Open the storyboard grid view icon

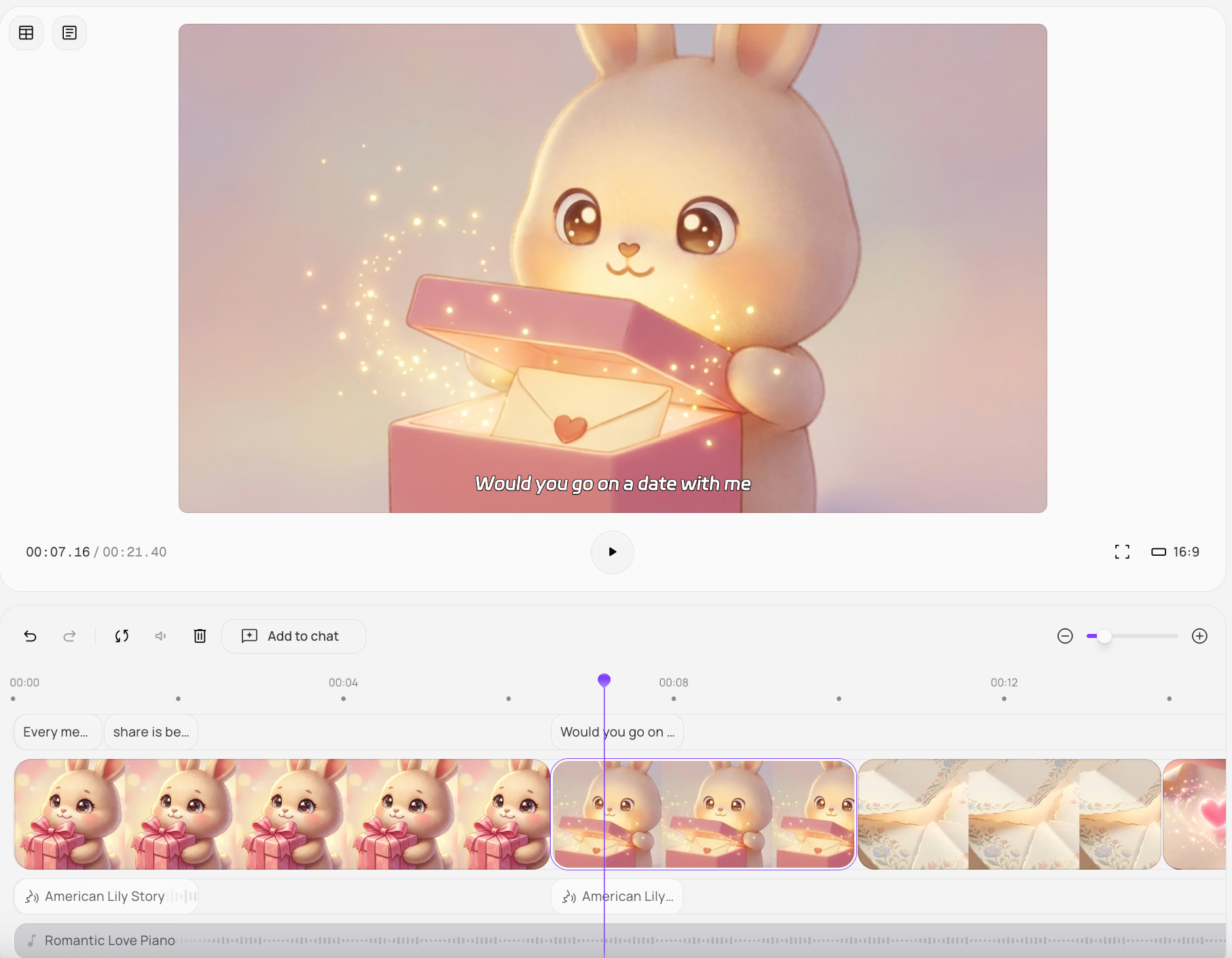pos(26,33)
